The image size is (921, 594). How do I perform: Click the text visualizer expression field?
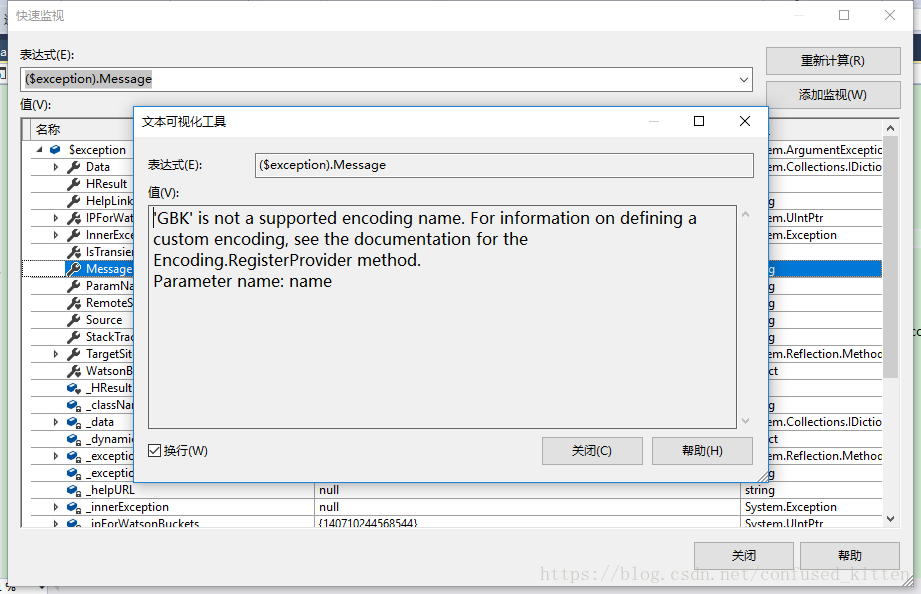[504, 165]
